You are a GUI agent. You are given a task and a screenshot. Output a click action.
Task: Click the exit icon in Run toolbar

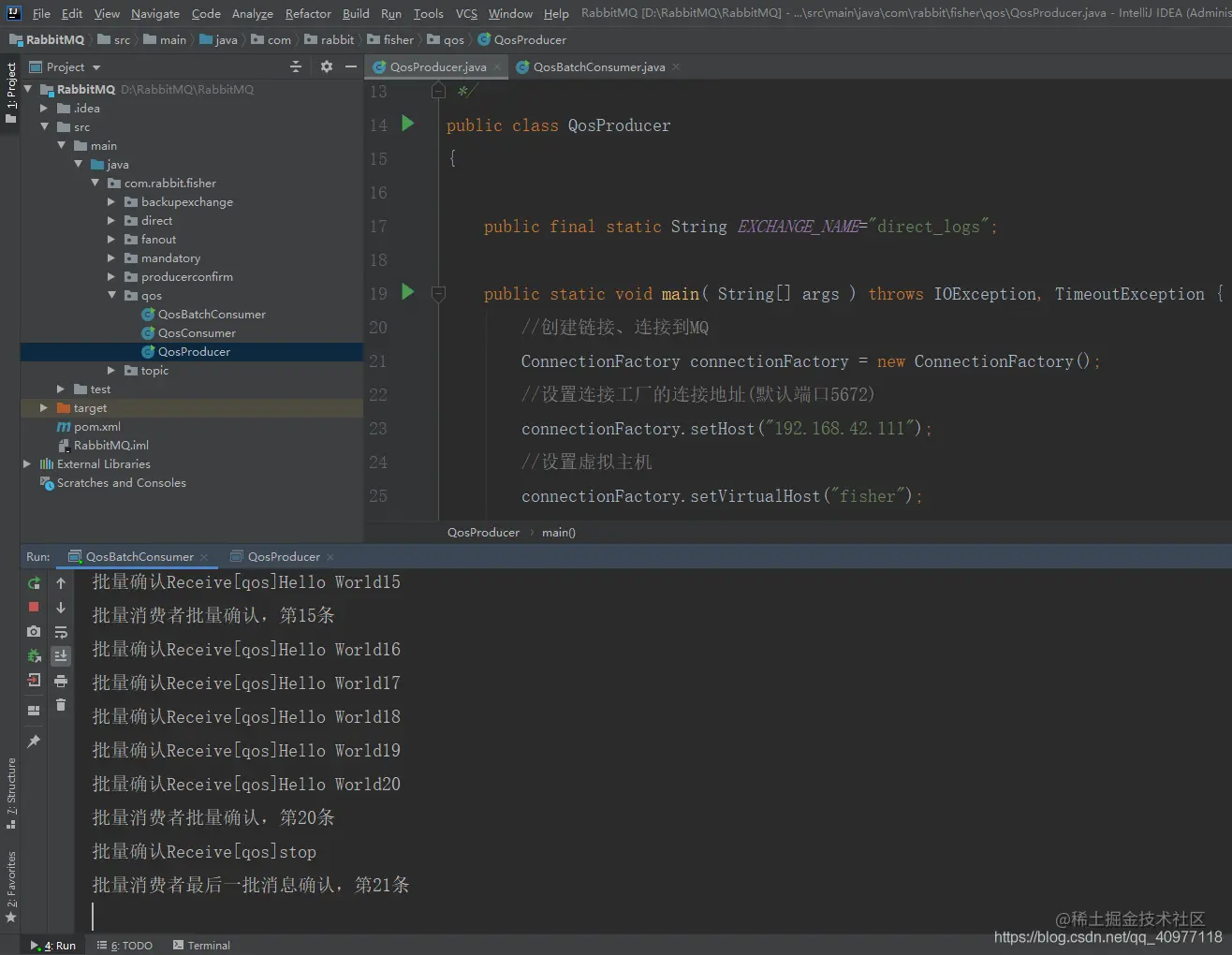(x=34, y=681)
